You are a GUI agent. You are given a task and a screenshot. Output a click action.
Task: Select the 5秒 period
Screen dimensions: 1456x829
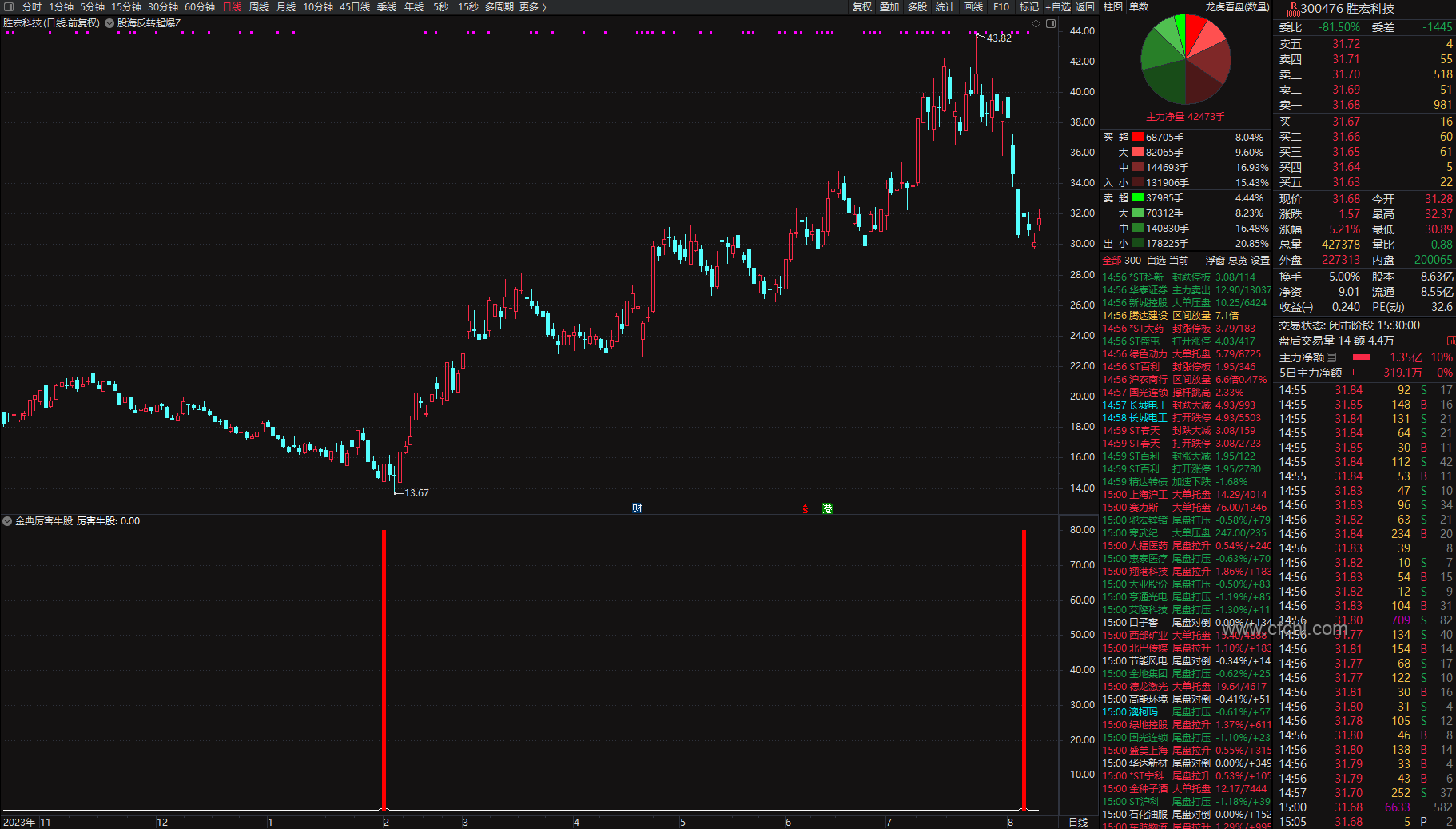click(441, 6)
